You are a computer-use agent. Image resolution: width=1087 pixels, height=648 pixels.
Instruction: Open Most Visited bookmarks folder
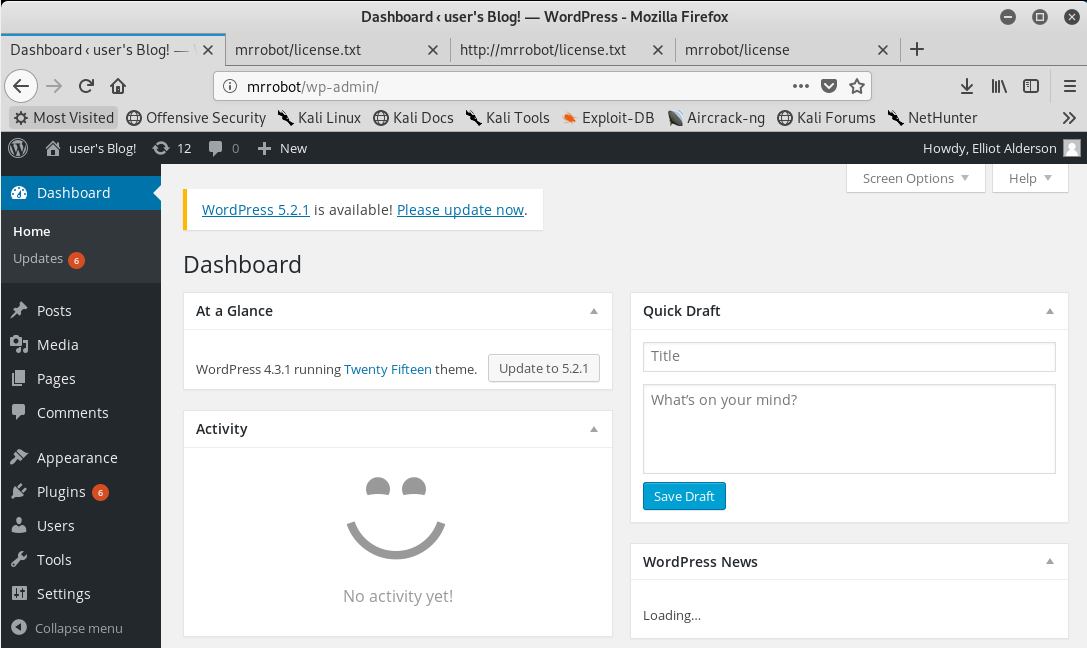pyautogui.click(x=64, y=118)
